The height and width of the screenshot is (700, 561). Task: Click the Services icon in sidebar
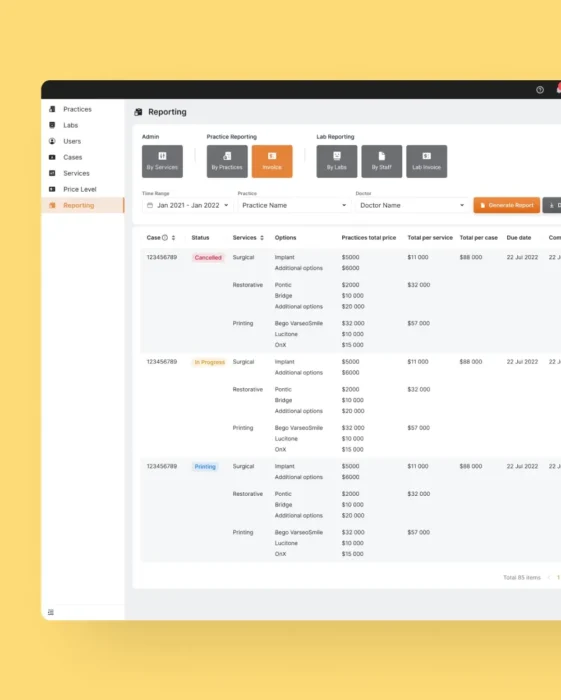[52, 173]
